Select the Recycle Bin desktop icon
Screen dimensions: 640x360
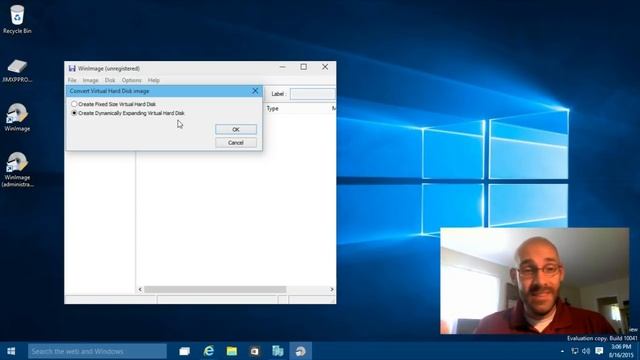click(x=17, y=19)
